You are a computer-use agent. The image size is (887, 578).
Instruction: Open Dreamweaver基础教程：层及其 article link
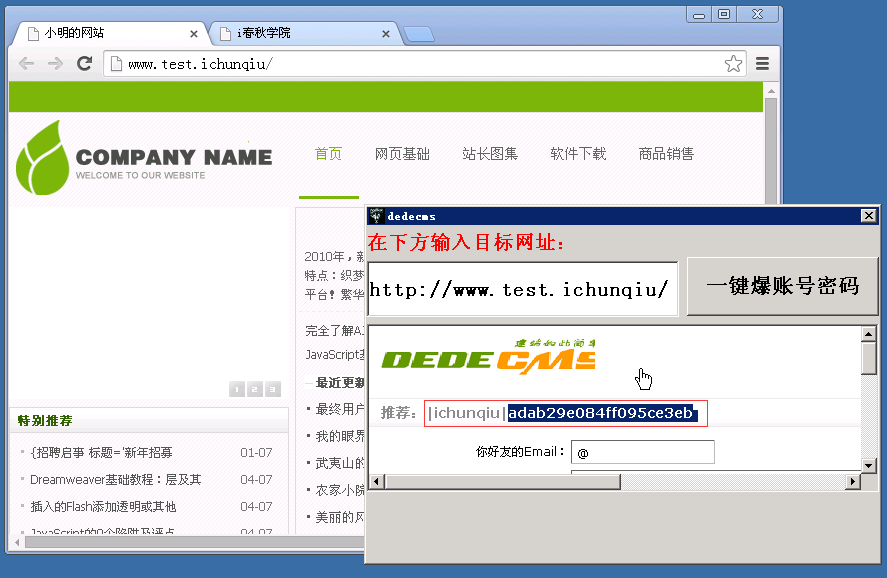(115, 480)
